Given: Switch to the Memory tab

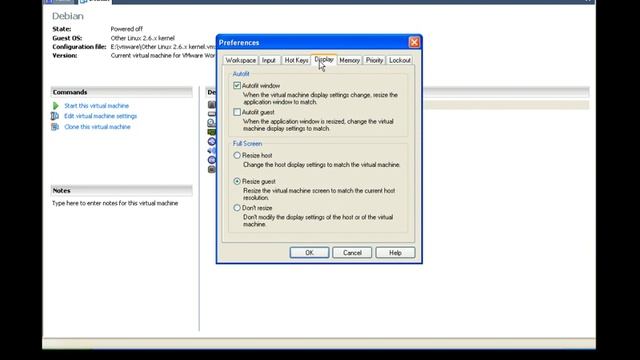Looking at the screenshot, I should [x=349, y=60].
